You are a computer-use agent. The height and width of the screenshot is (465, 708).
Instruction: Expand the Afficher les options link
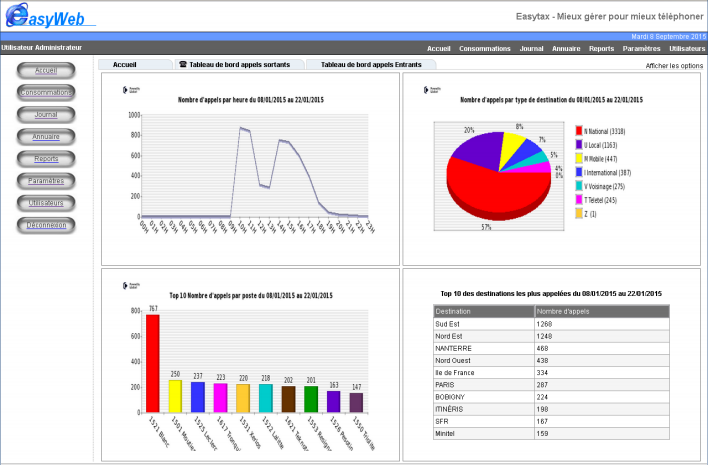674,65
